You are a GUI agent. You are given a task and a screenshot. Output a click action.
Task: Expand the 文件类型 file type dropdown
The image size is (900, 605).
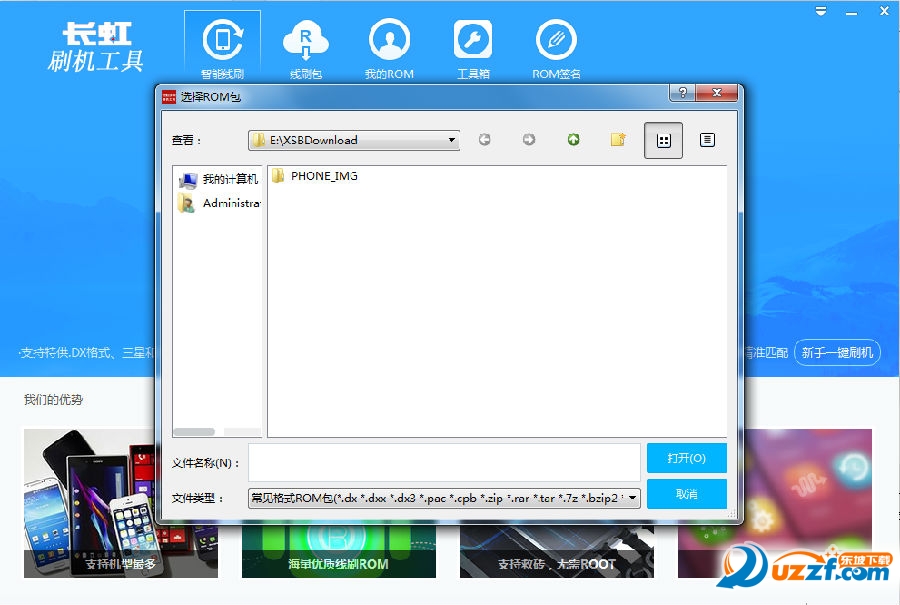tap(633, 498)
